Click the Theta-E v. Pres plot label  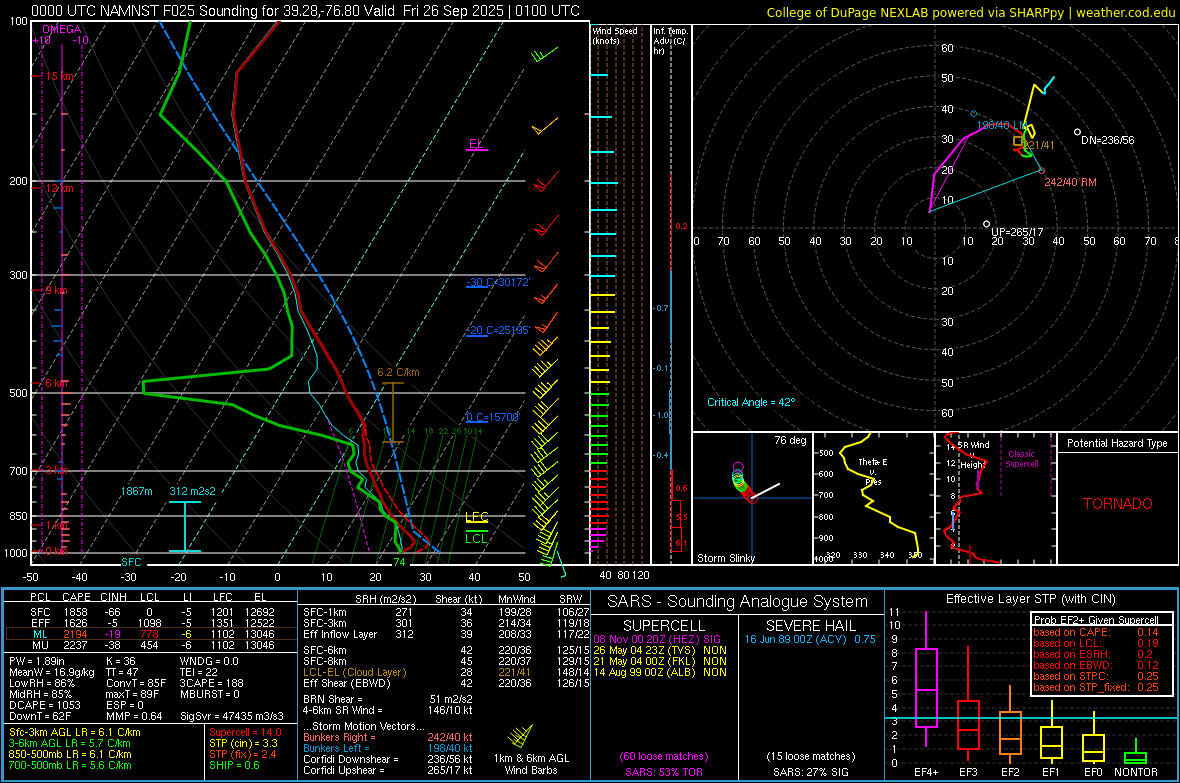[x=873, y=471]
